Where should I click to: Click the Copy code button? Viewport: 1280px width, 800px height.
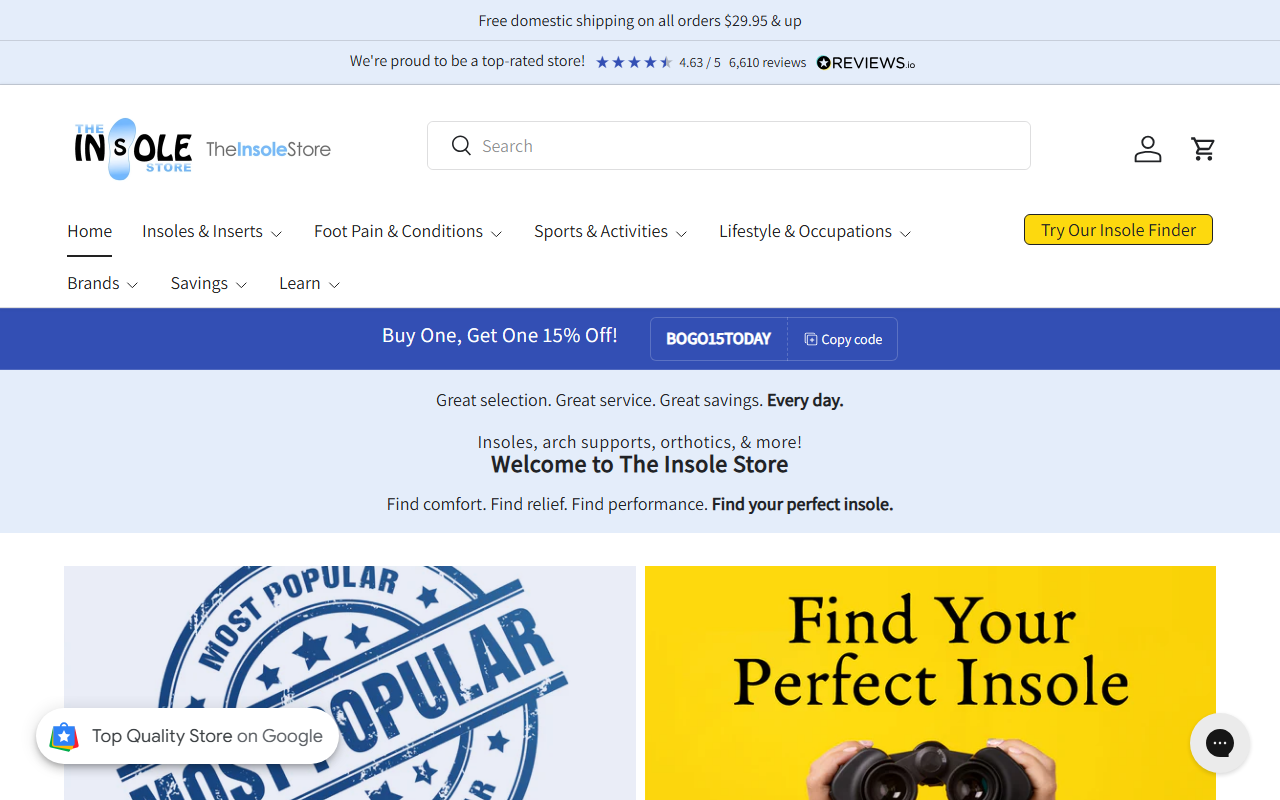point(843,339)
